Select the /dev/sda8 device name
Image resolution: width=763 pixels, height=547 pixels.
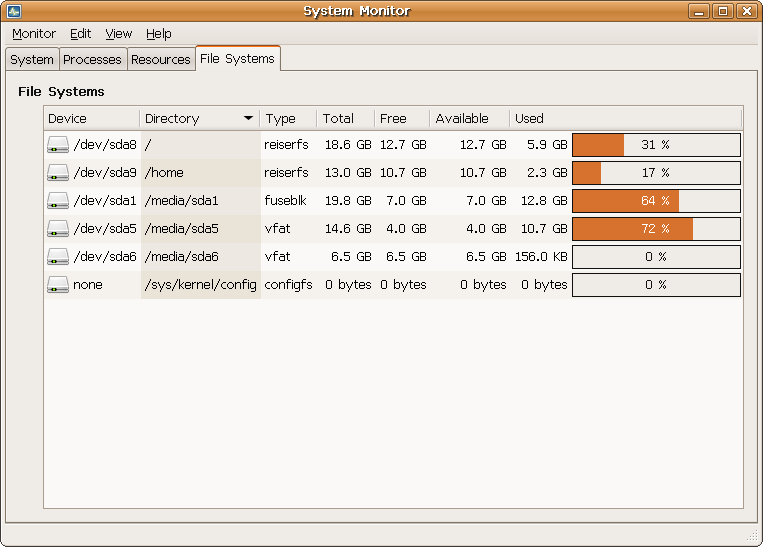pyautogui.click(x=105, y=145)
